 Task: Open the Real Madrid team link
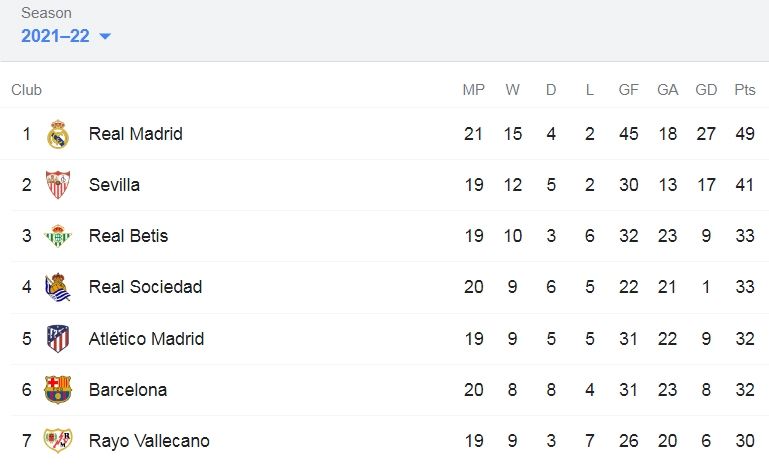point(135,134)
